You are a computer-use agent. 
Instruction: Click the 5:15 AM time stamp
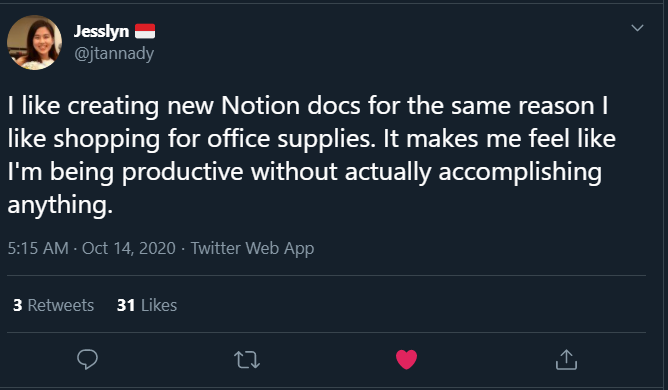(38, 248)
